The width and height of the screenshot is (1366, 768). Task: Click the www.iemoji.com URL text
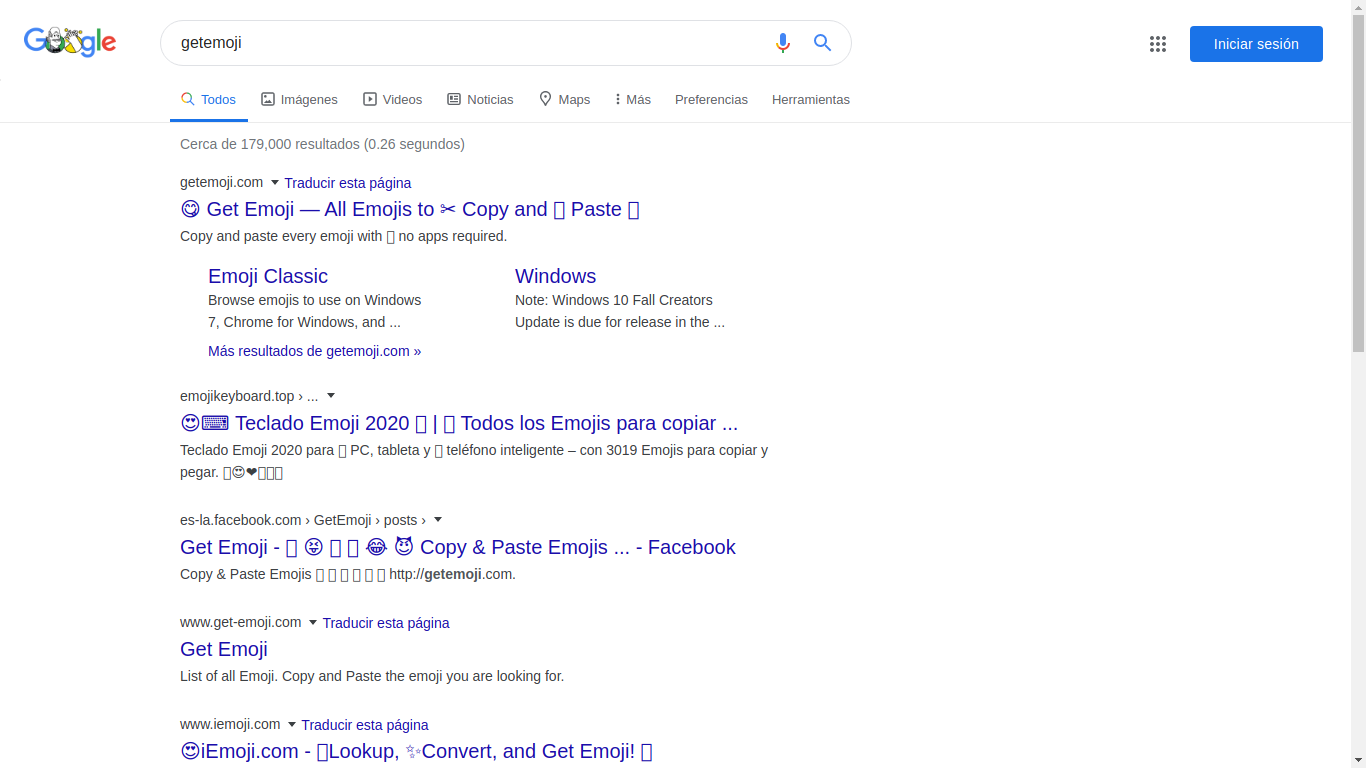(230, 724)
